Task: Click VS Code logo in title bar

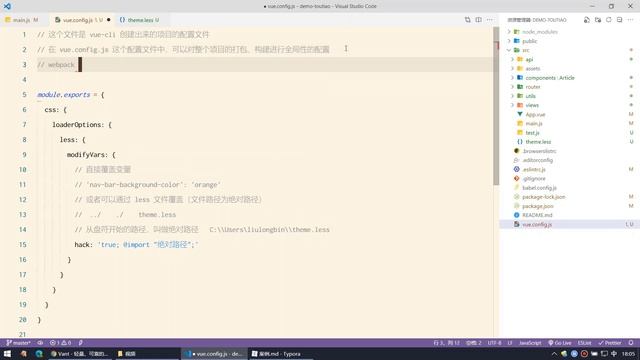Action: click(x=7, y=6)
